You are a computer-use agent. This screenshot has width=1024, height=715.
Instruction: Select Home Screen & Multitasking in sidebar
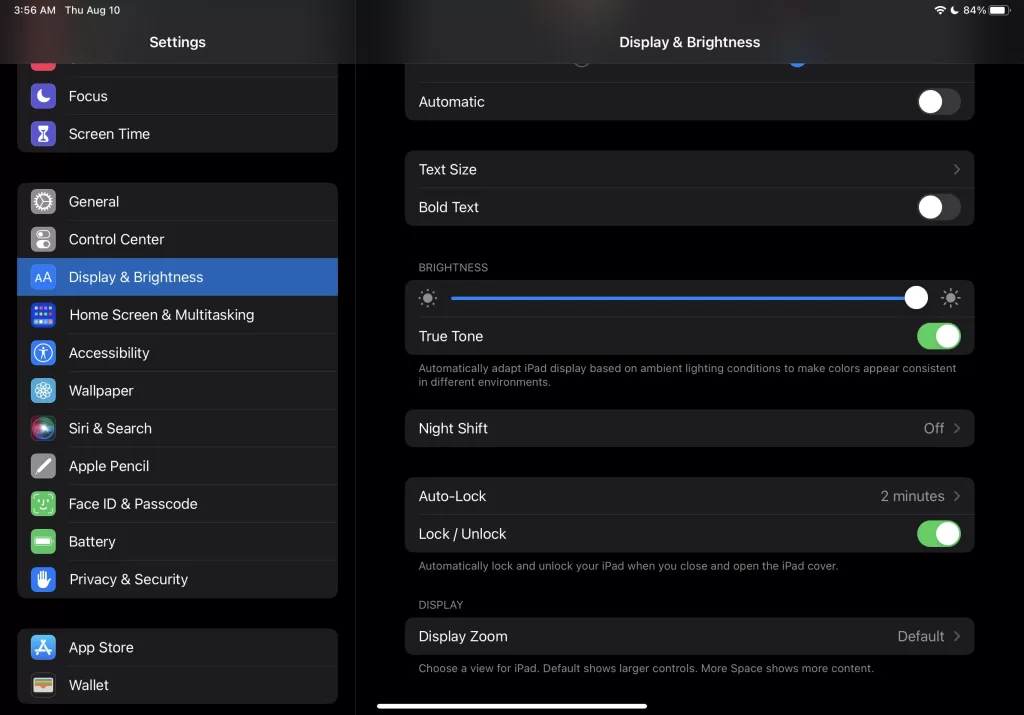161,315
